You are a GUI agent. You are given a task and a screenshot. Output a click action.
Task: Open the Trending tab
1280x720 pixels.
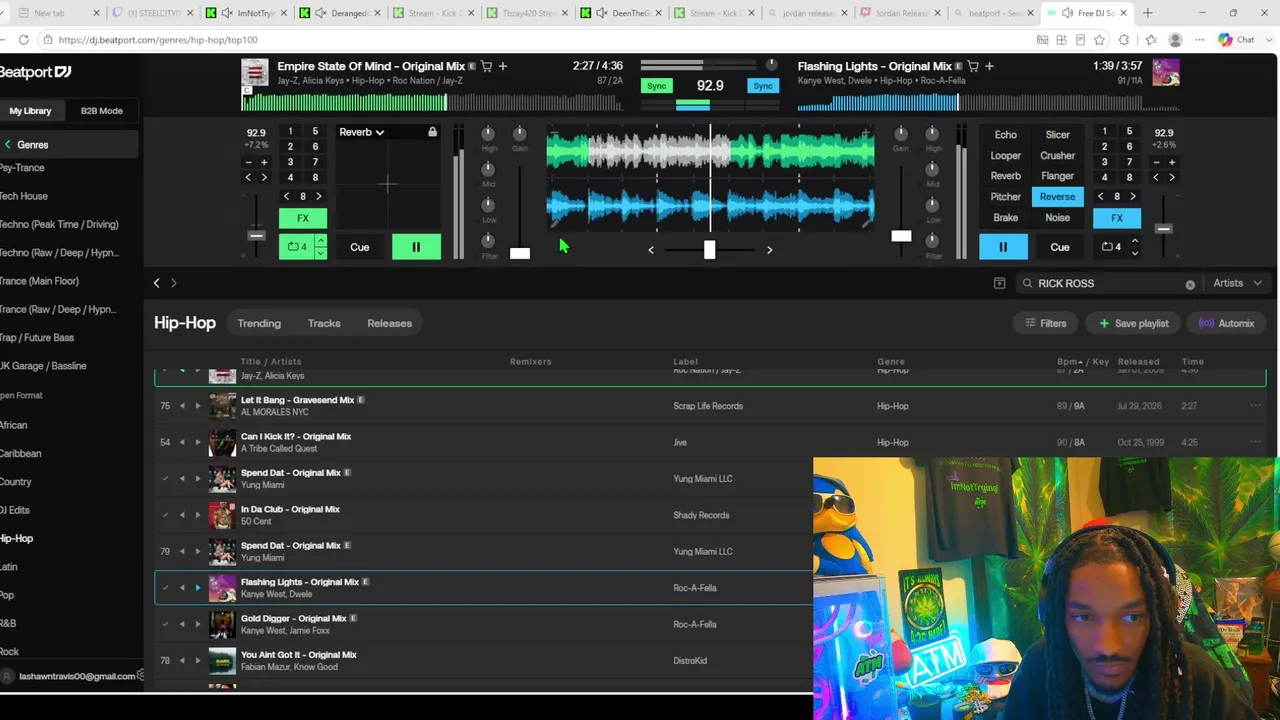pos(259,323)
